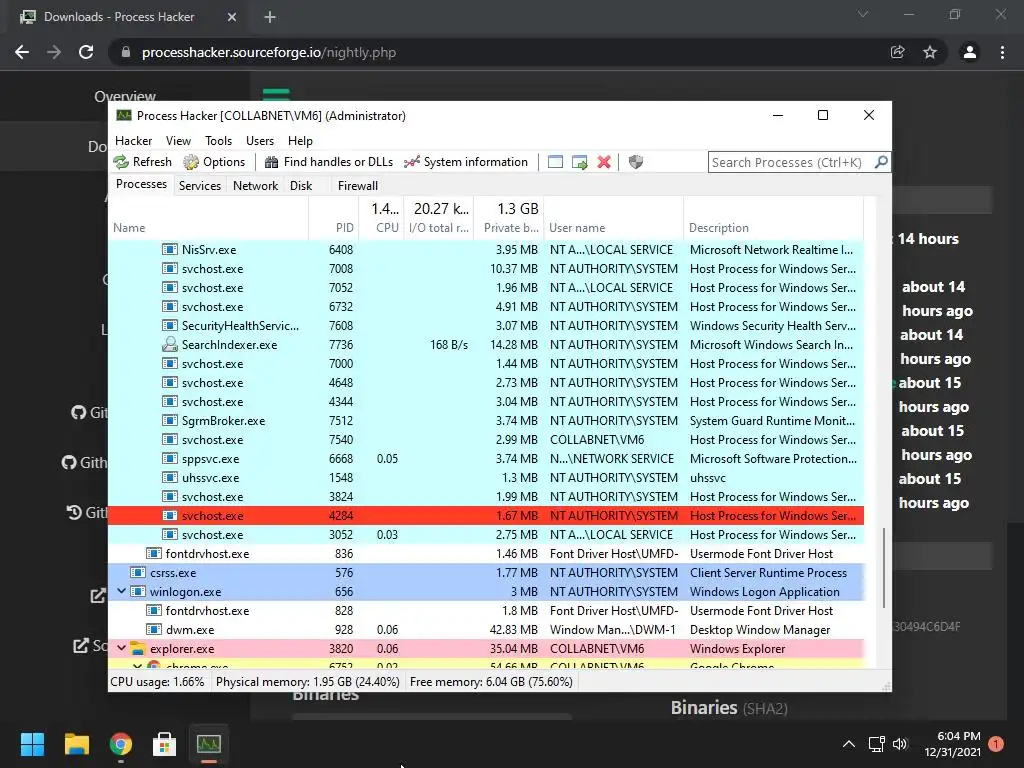Open File Explorer from taskbar

pyautogui.click(x=76, y=744)
